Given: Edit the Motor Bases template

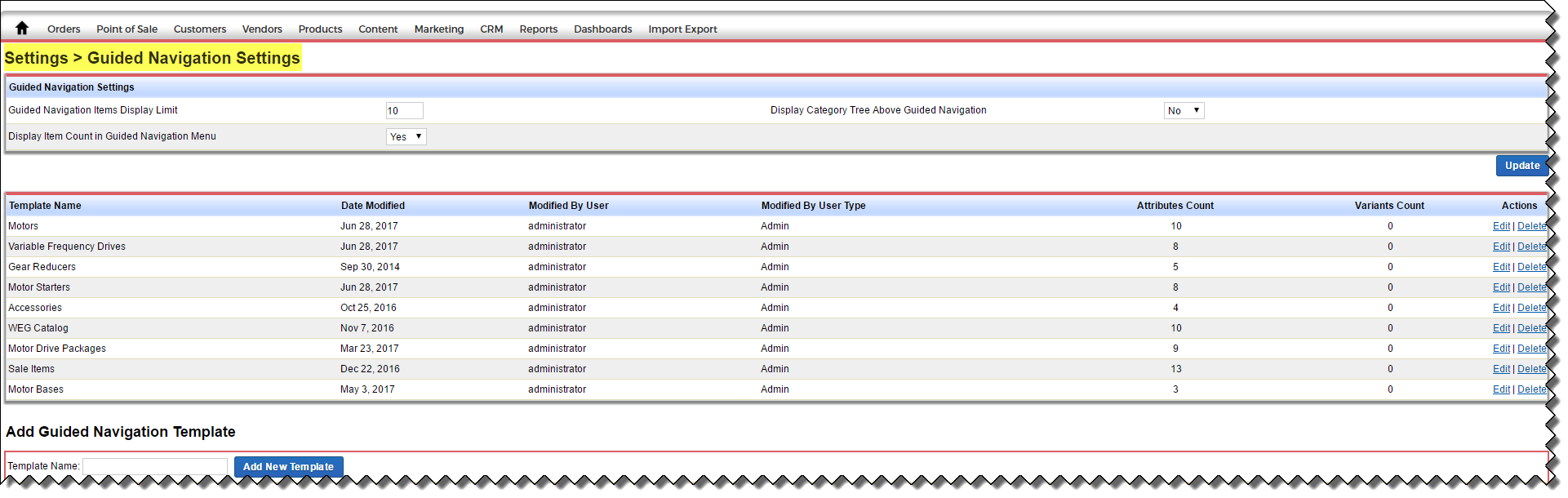Looking at the screenshot, I should [x=1501, y=389].
